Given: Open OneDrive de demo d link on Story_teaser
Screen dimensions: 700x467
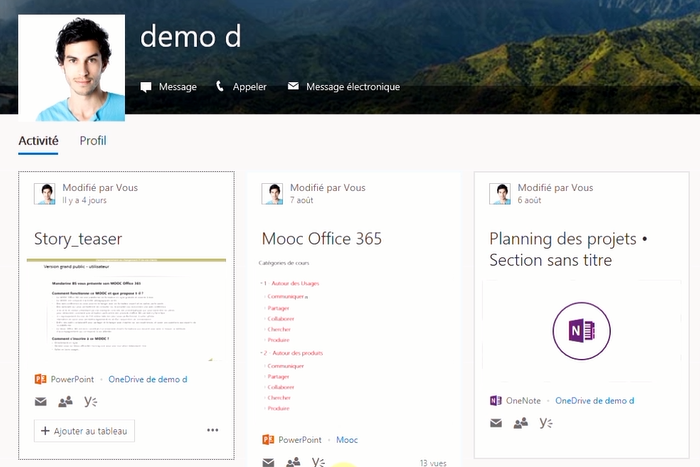Looking at the screenshot, I should click(148, 379).
